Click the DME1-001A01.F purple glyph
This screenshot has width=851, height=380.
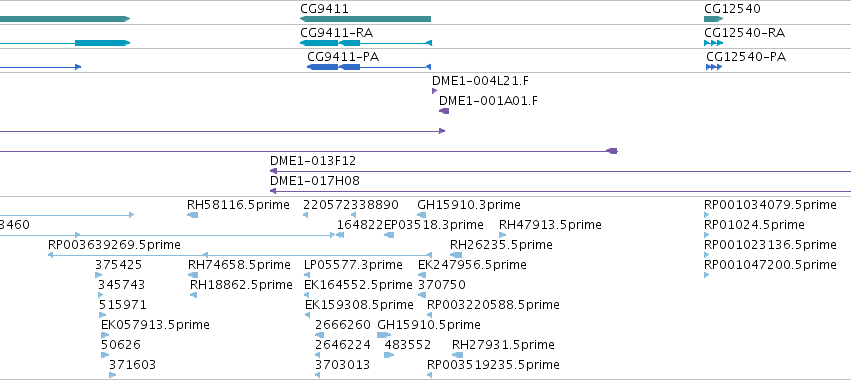point(444,111)
